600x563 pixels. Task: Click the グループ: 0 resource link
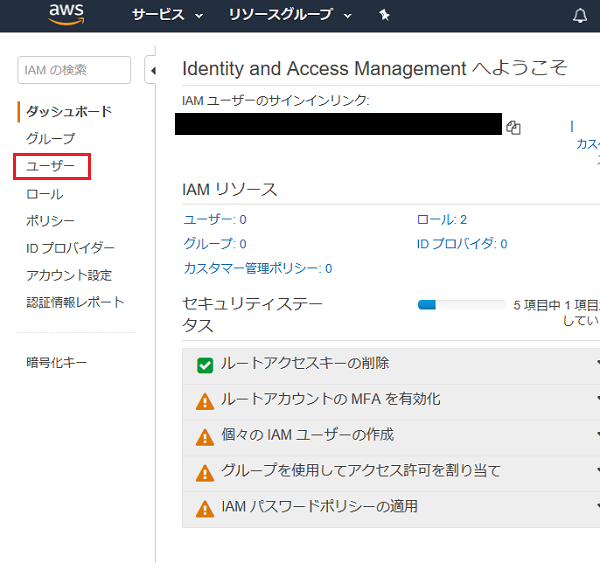click(215, 244)
